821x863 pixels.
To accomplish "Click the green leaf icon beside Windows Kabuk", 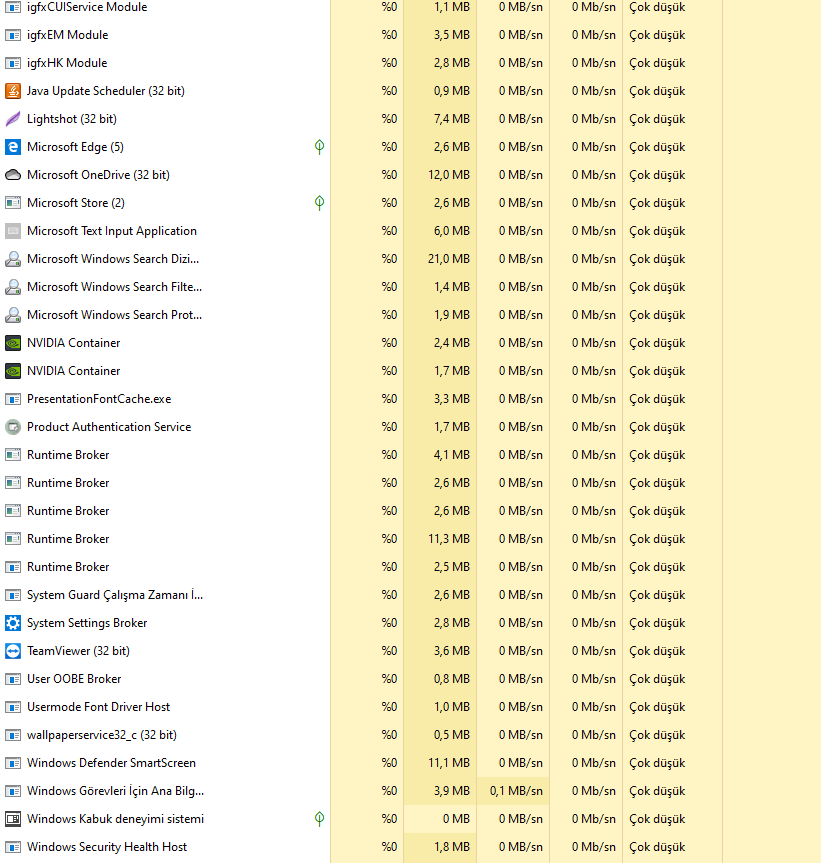I will [319, 819].
